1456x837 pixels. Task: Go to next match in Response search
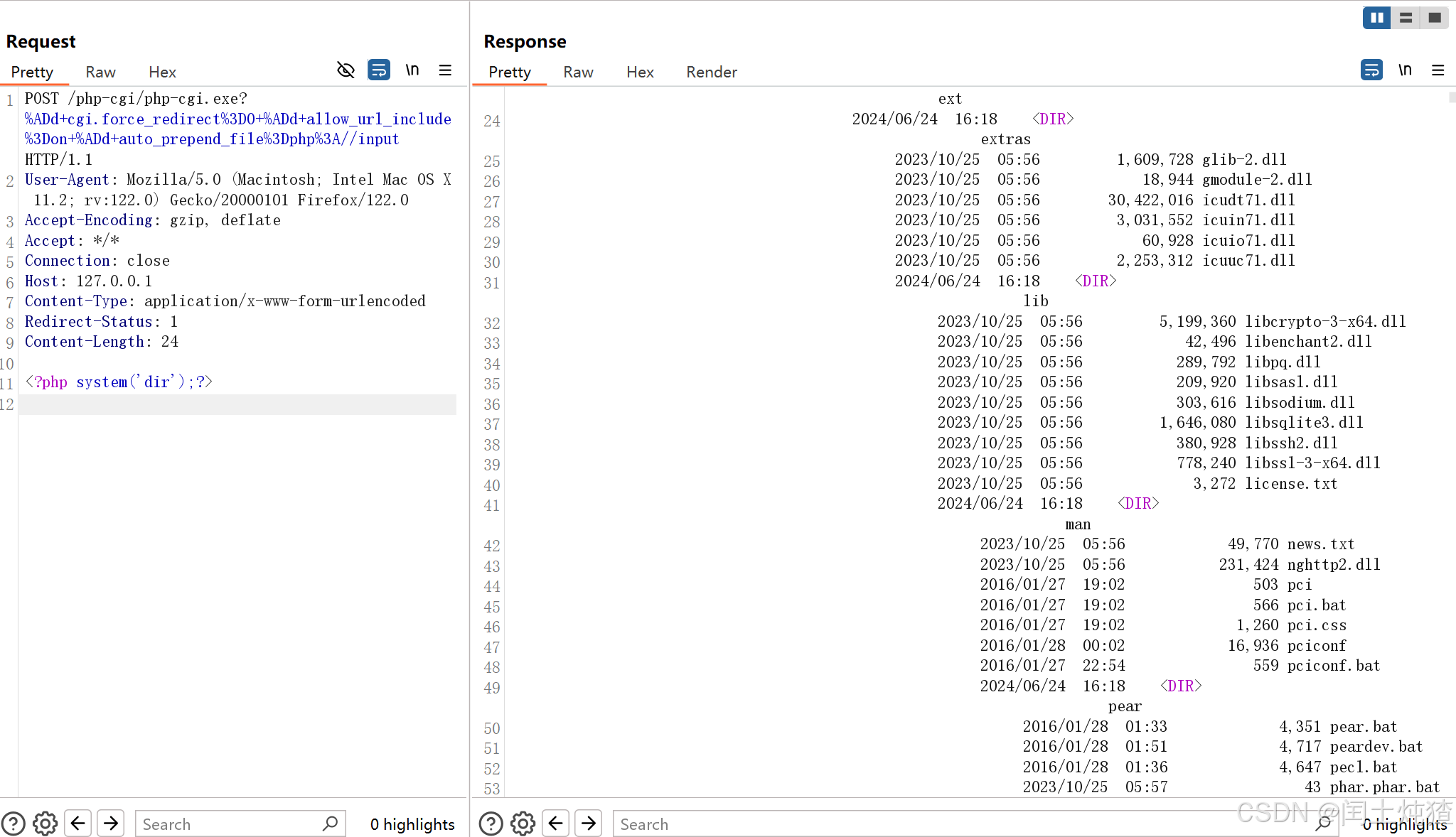pyautogui.click(x=589, y=823)
